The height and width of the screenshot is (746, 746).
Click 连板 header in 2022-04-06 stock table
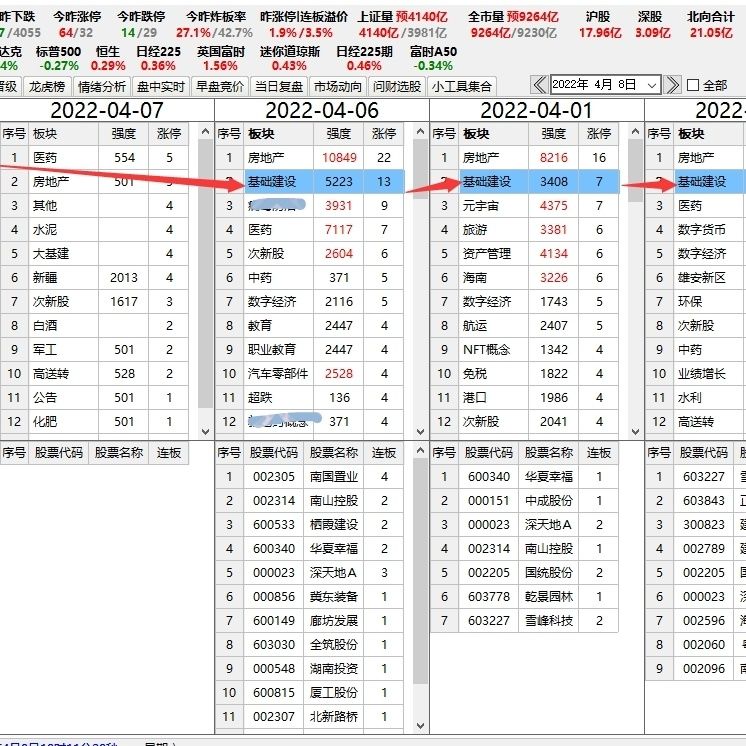click(x=383, y=452)
